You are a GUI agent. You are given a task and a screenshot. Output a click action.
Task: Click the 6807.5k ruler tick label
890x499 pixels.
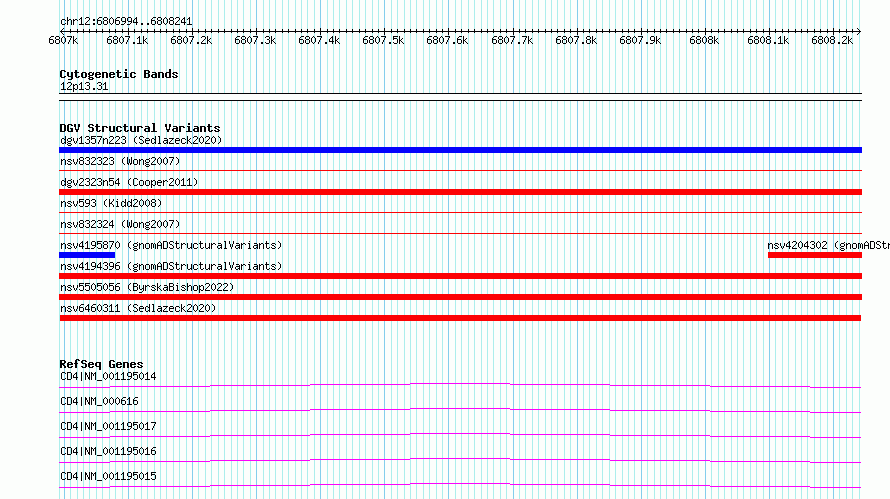coord(383,41)
